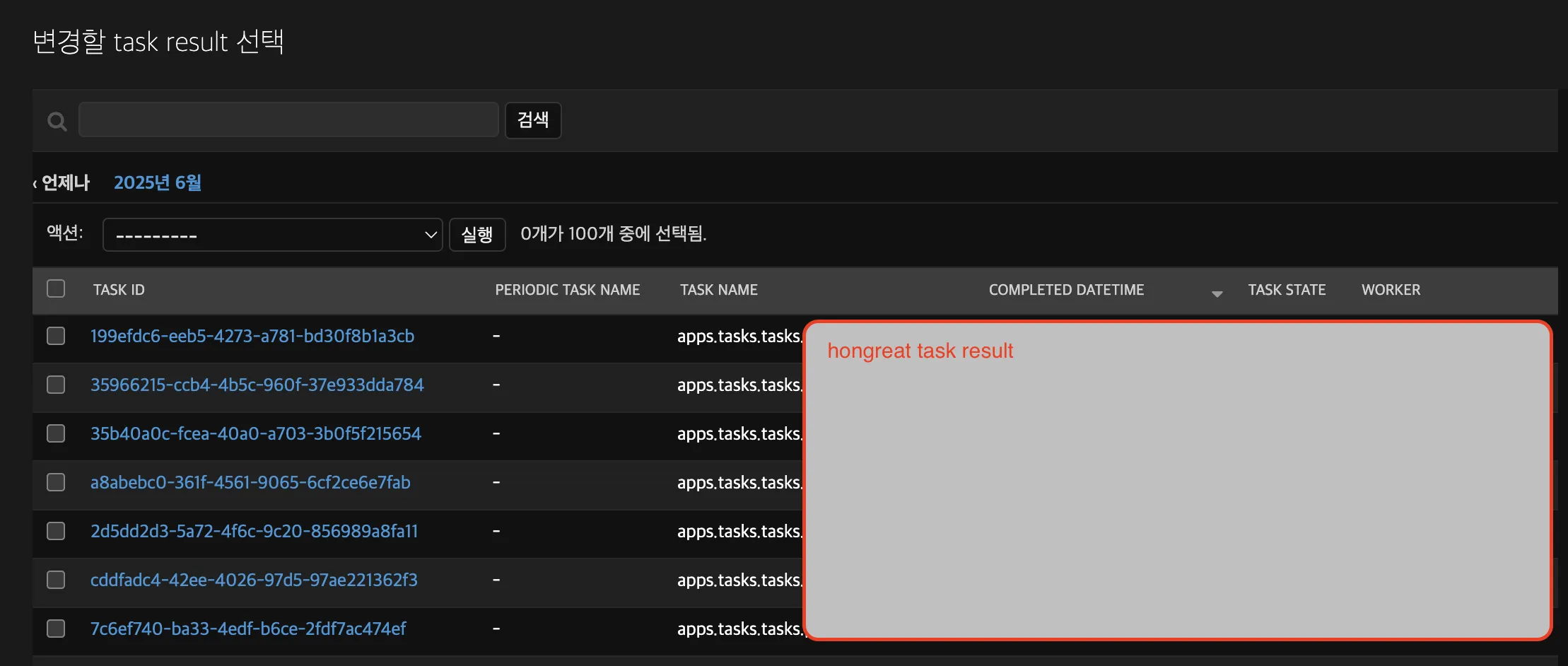Sort the table by TASK ID column

coord(118,290)
